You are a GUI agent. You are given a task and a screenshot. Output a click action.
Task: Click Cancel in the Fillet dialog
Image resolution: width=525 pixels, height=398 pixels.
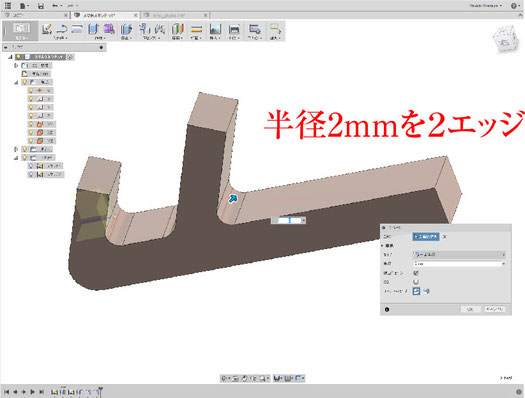coord(495,309)
